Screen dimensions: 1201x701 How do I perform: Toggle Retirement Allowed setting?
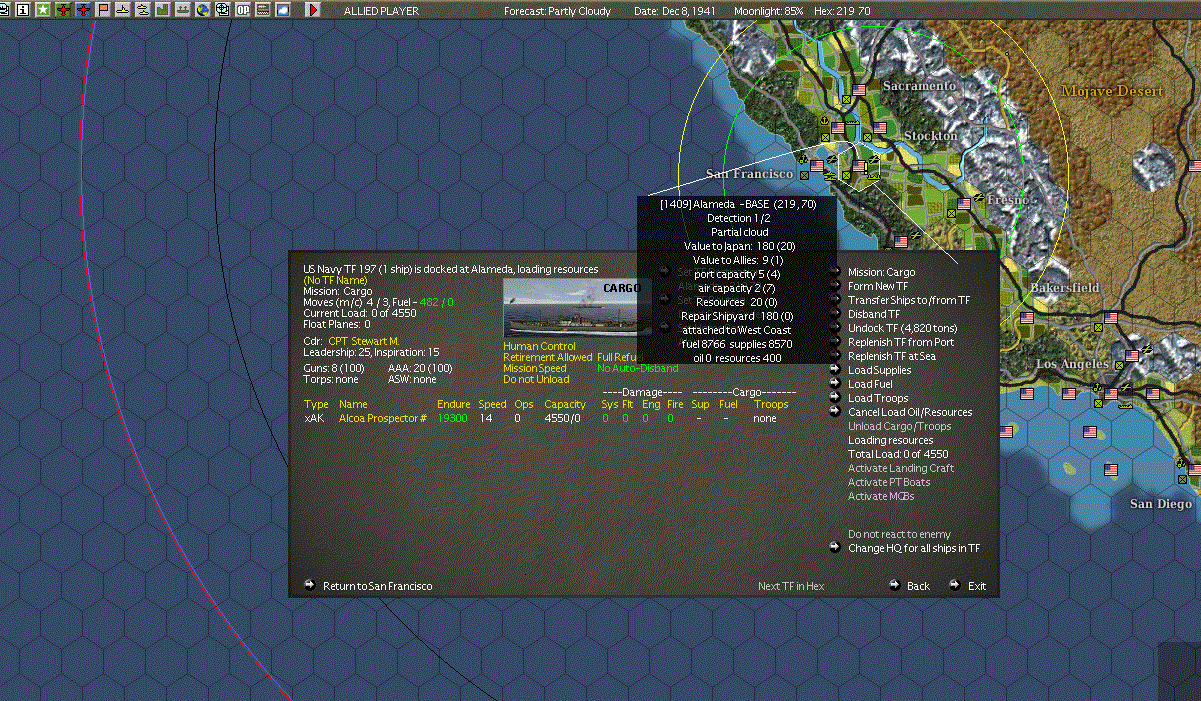(548, 357)
